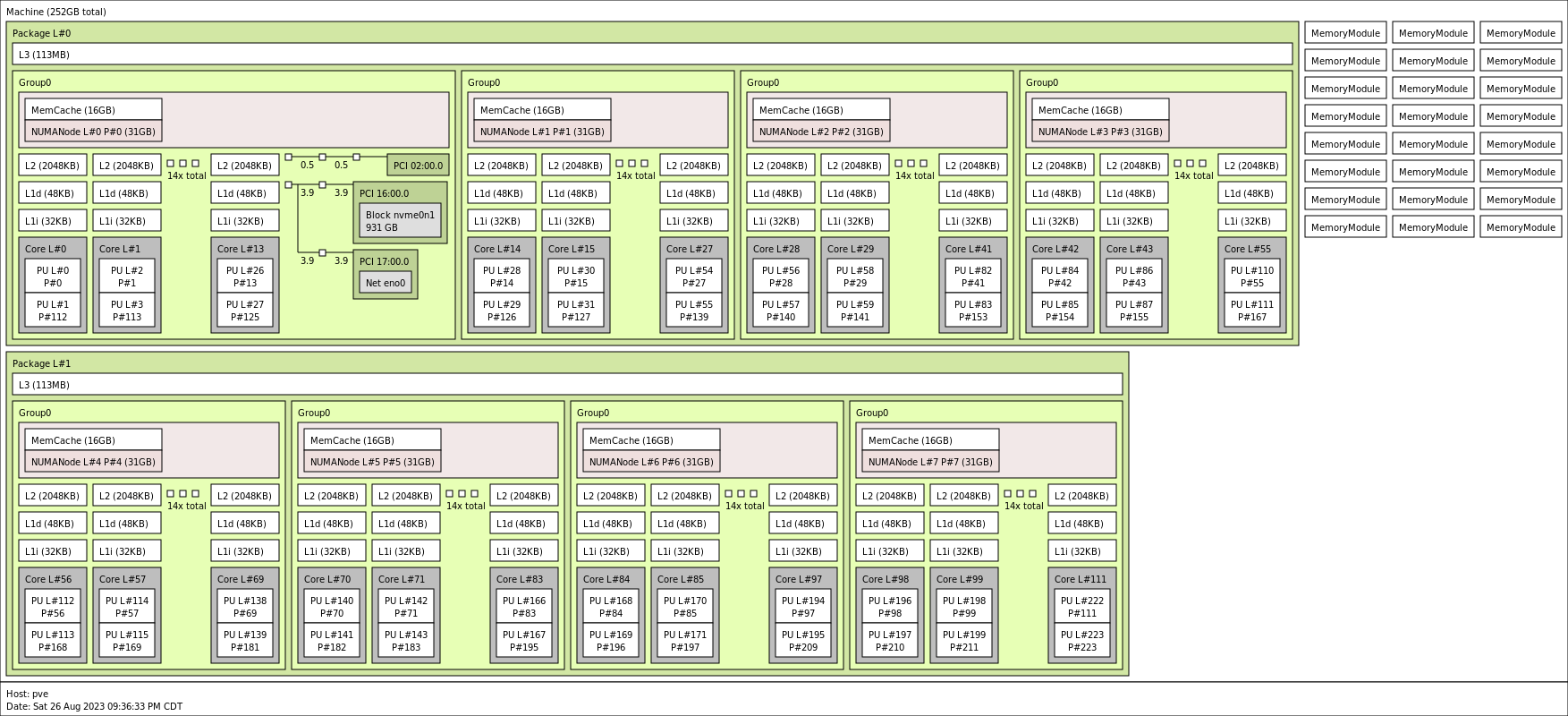The width and height of the screenshot is (1568, 716).
Task: Select processing unit PU L#169 P#196
Action: point(611,641)
